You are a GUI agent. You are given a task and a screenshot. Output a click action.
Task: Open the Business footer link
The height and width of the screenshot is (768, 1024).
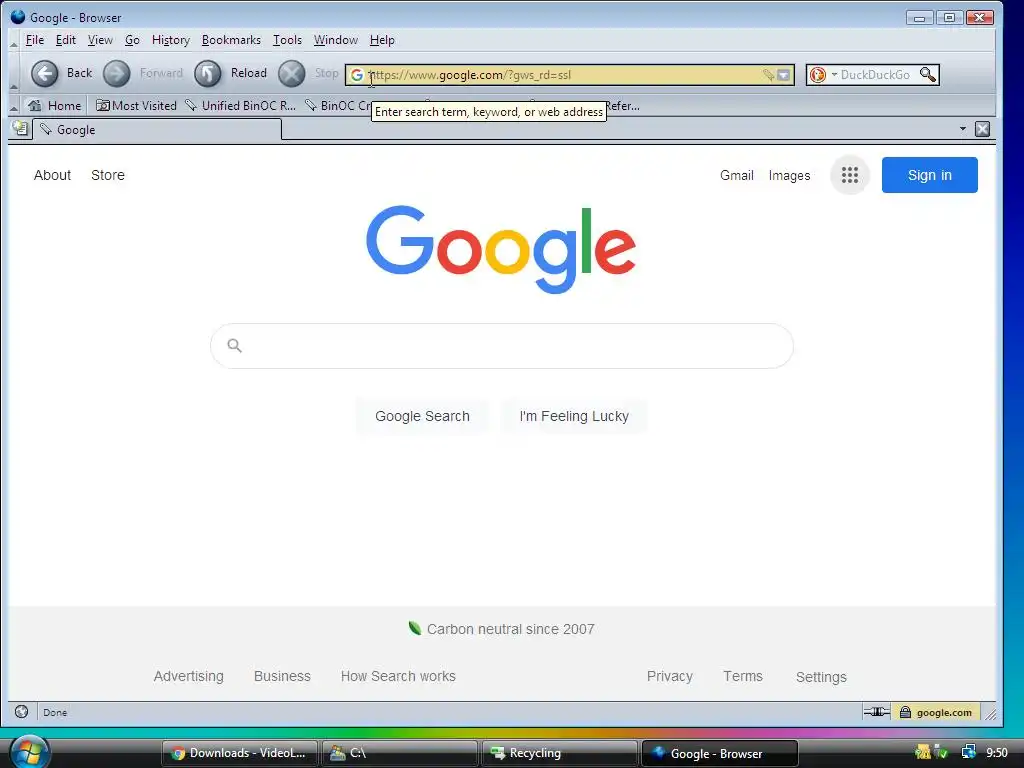pyautogui.click(x=282, y=676)
